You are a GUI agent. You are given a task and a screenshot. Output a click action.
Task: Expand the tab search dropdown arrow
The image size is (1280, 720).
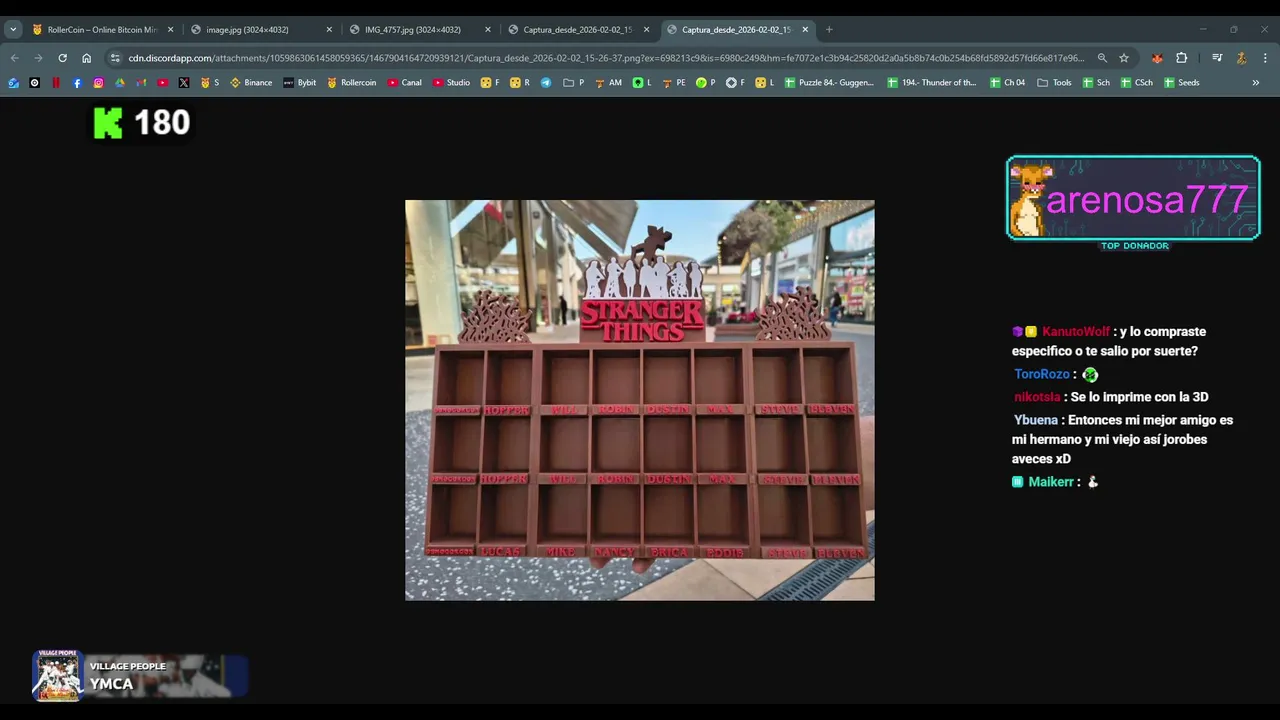click(13, 30)
